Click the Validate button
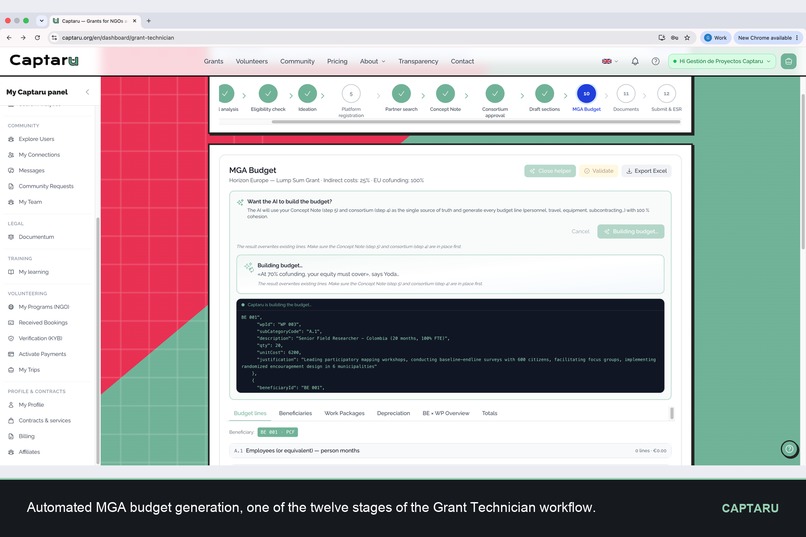Image resolution: width=806 pixels, height=537 pixels. pos(599,171)
